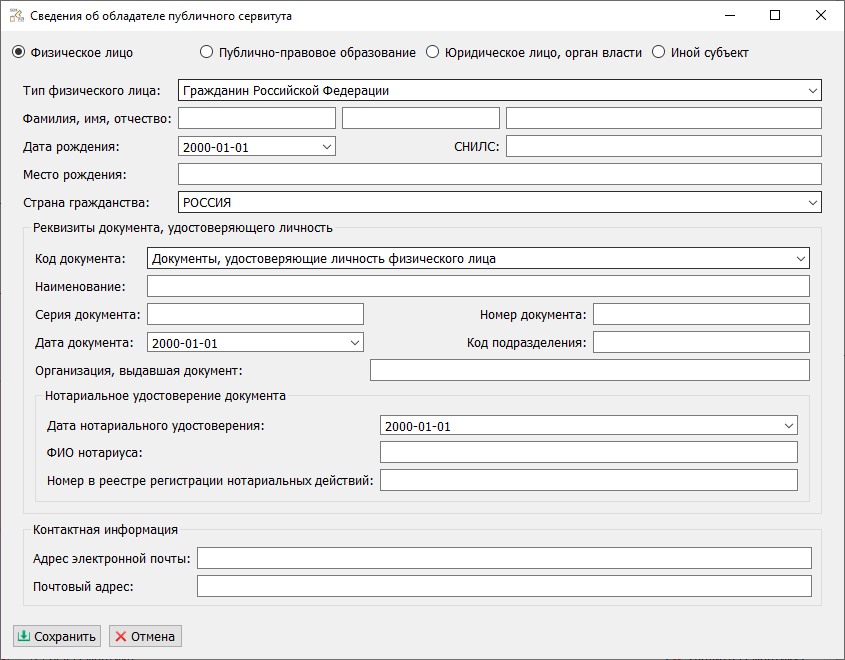Image resolution: width=845 pixels, height=660 pixels.
Task: Focus the Место рождения text field
Action: (499, 175)
